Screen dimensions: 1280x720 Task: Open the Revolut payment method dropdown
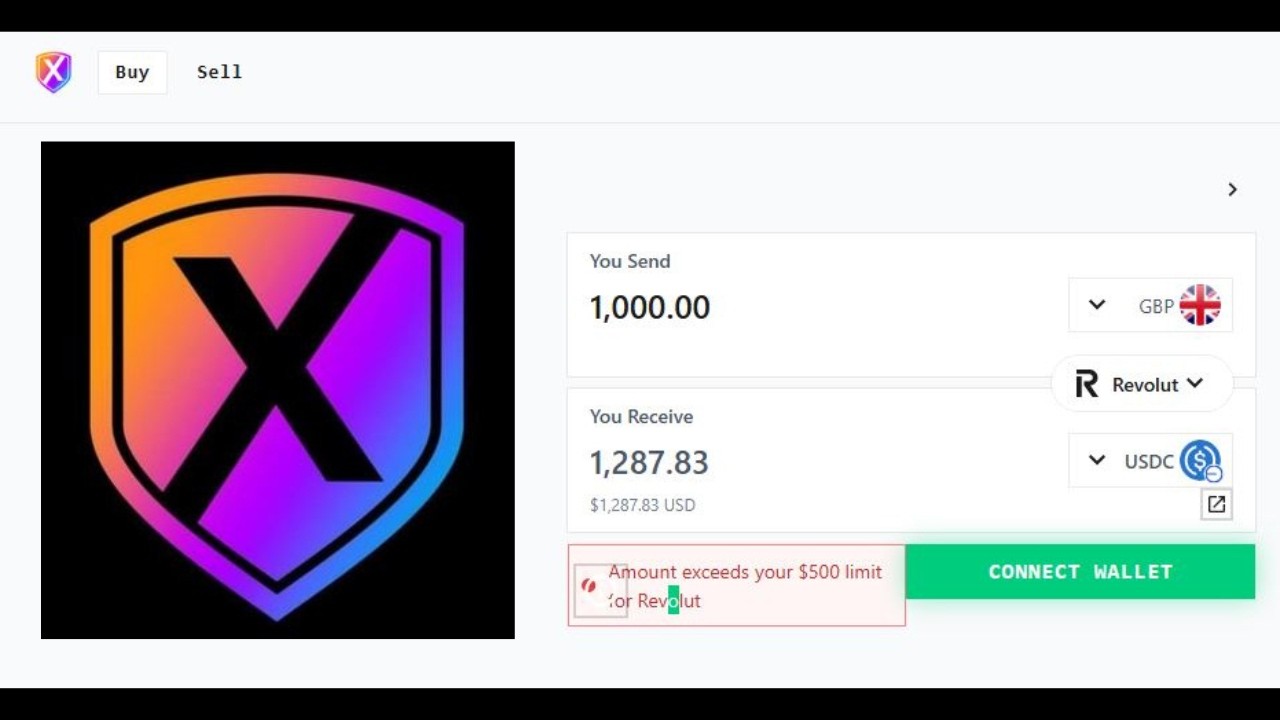(x=1142, y=384)
